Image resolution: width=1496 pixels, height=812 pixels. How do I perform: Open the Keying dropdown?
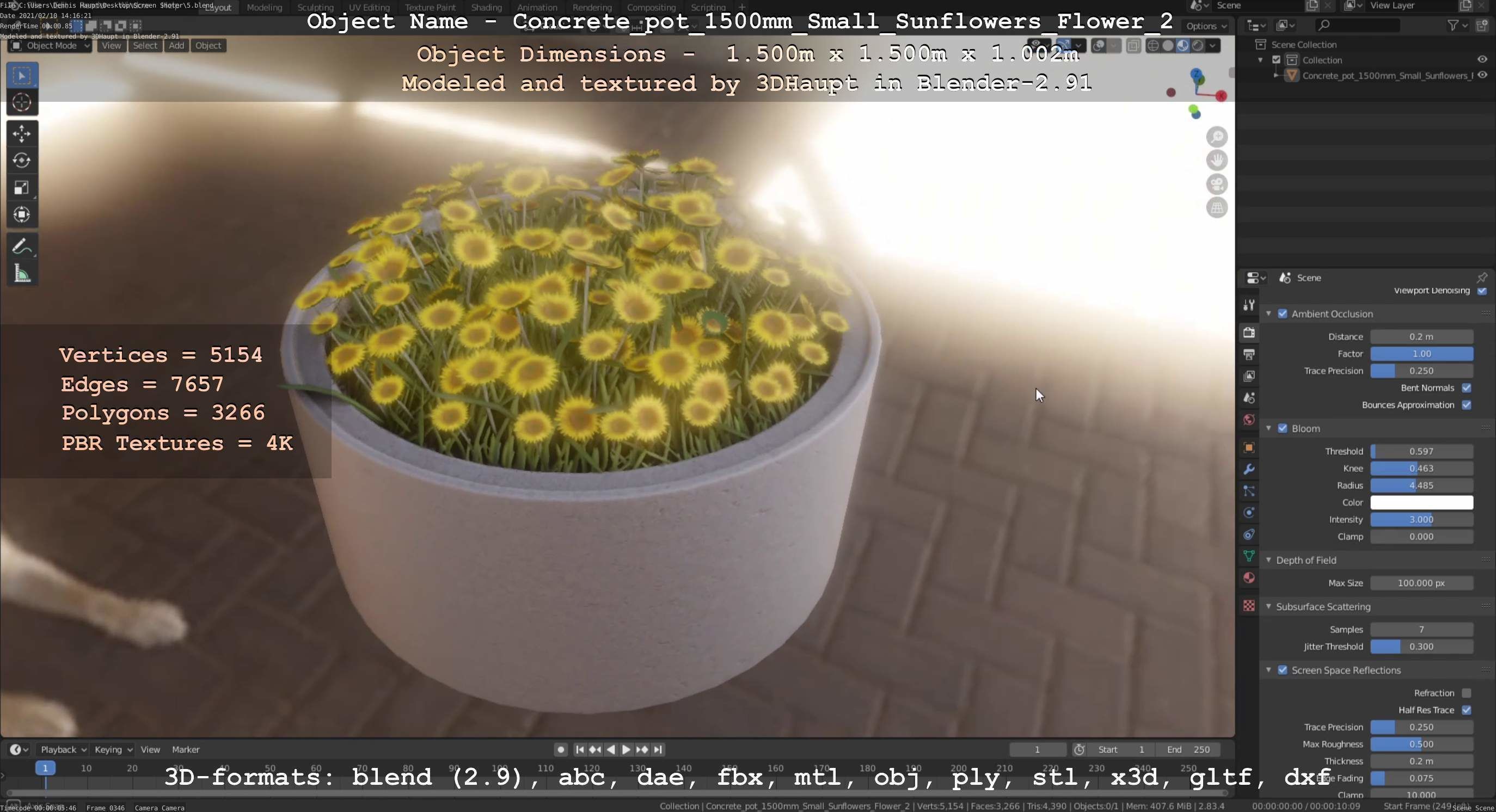click(113, 749)
